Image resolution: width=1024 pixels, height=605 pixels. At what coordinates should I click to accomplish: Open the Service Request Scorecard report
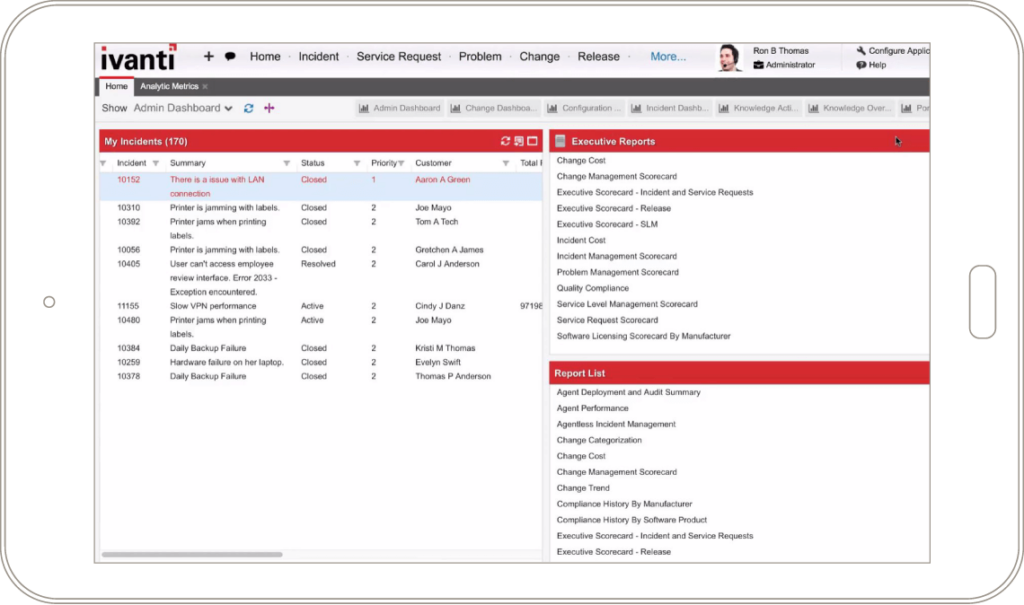607,320
